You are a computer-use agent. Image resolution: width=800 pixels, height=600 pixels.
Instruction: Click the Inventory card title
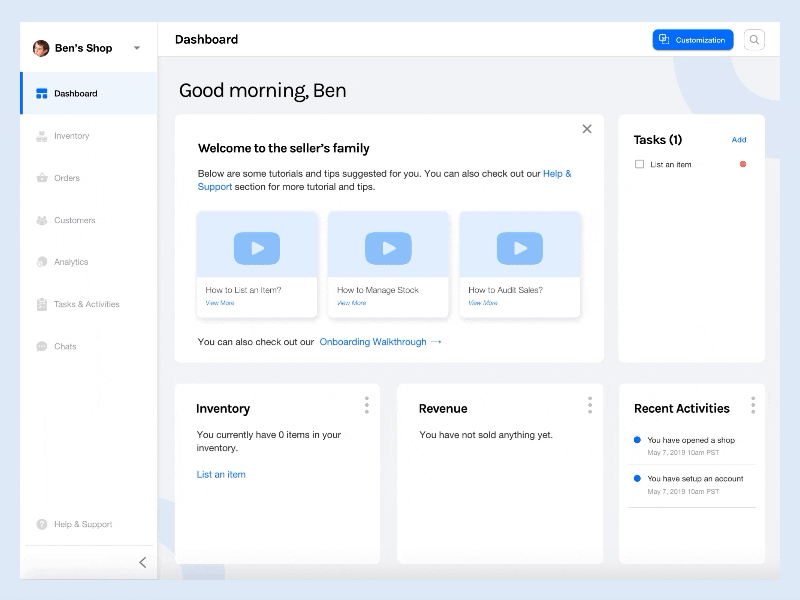pos(223,409)
